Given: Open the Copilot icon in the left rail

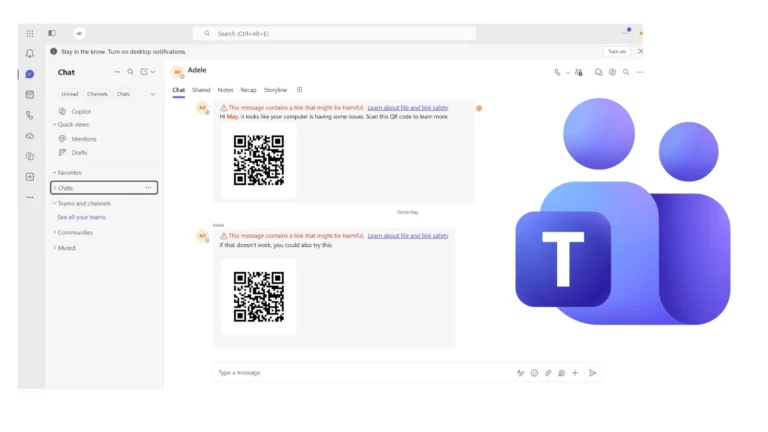Looking at the screenshot, I should (30, 156).
